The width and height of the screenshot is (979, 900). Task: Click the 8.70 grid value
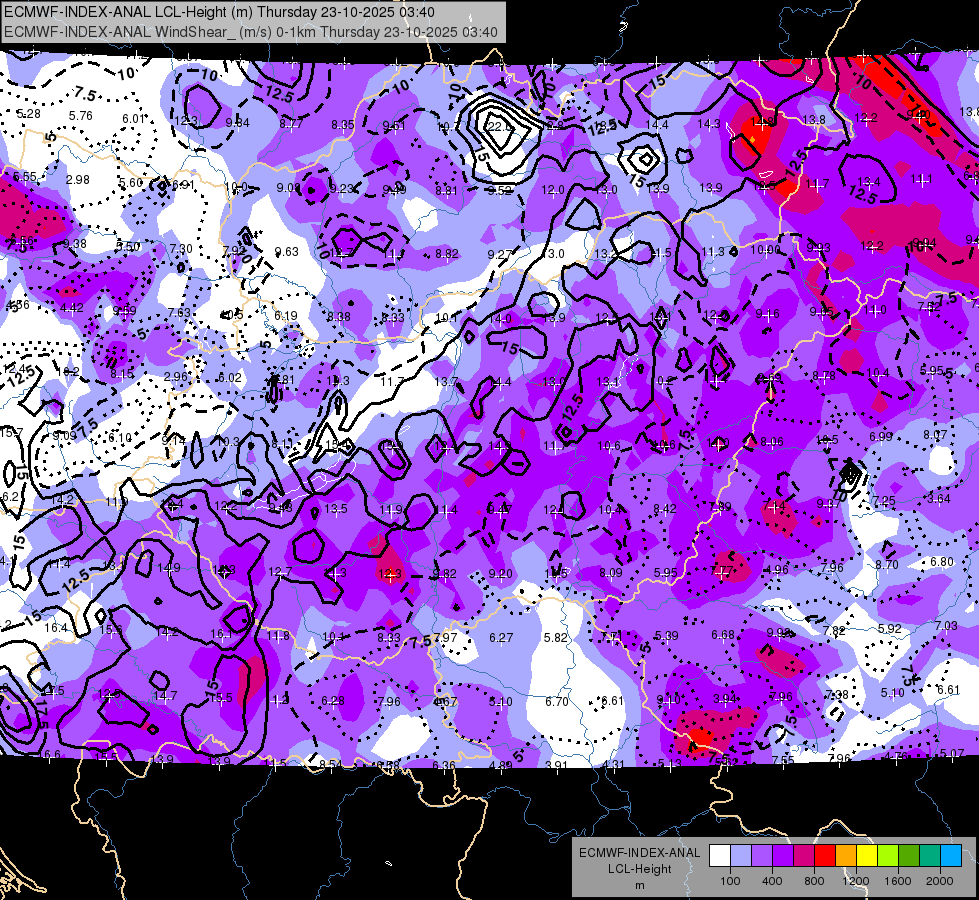click(887, 565)
